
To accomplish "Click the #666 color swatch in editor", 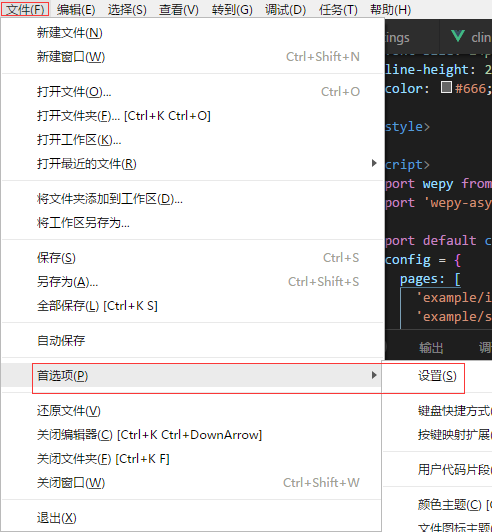I will 446,87.
